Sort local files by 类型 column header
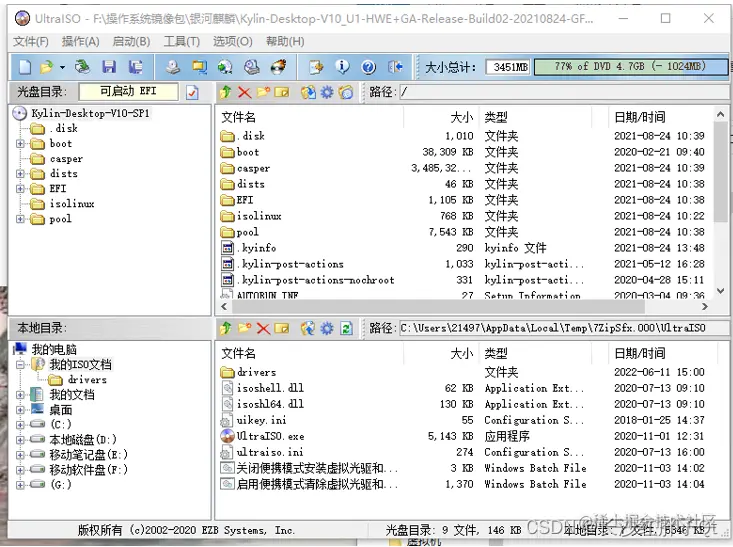 point(535,353)
